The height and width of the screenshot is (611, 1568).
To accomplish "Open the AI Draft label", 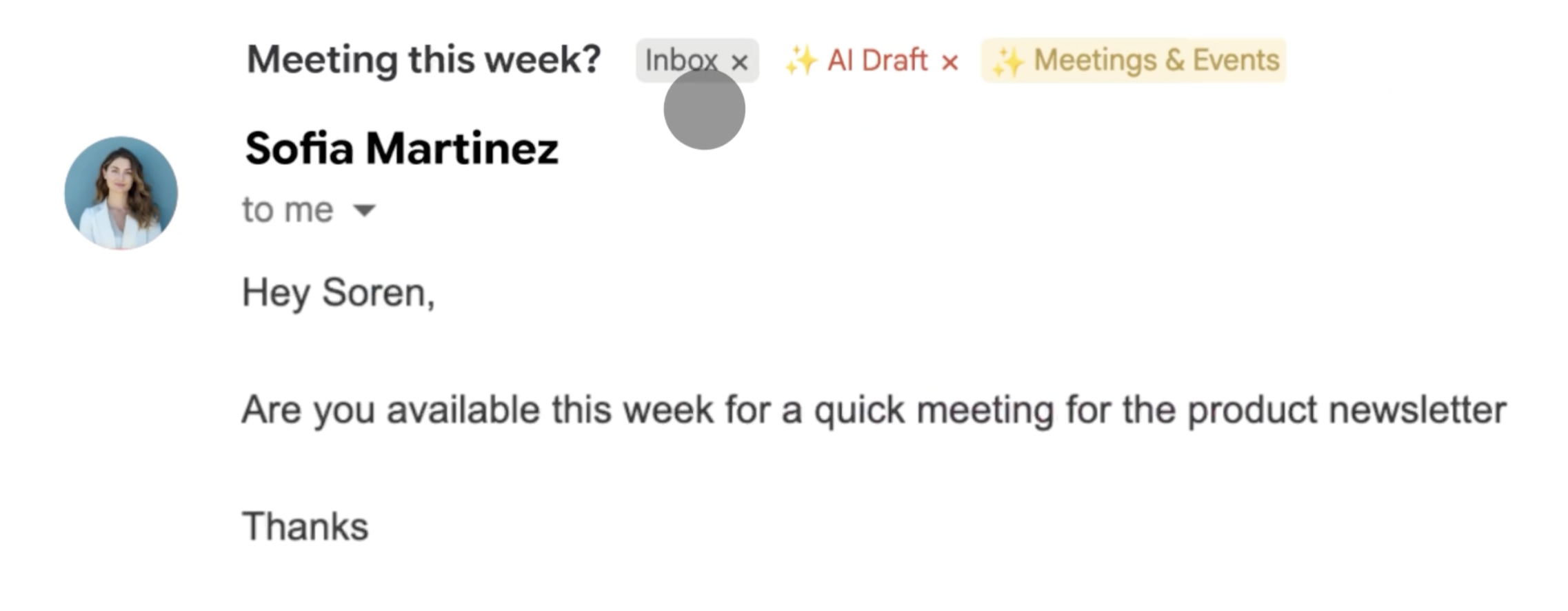I will pos(877,61).
